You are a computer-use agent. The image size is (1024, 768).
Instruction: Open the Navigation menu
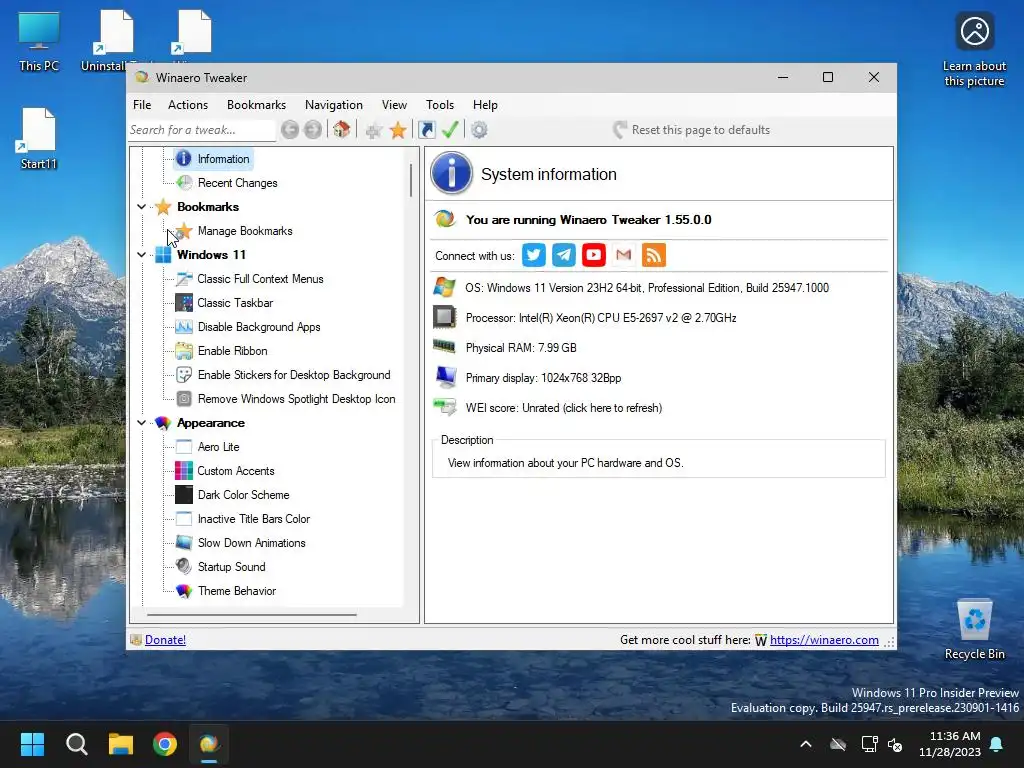[334, 104]
